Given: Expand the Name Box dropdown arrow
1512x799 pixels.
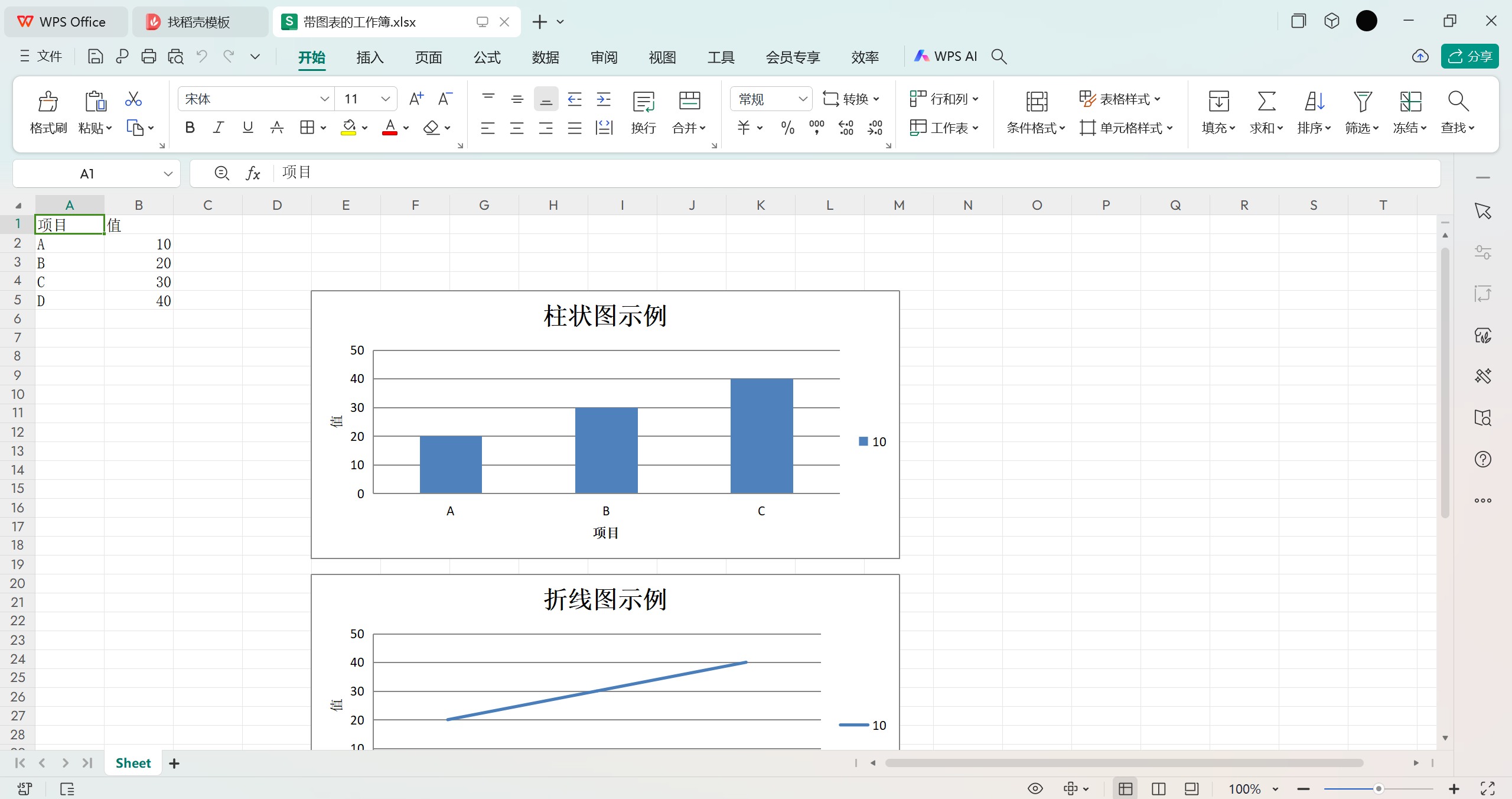Looking at the screenshot, I should (168, 174).
